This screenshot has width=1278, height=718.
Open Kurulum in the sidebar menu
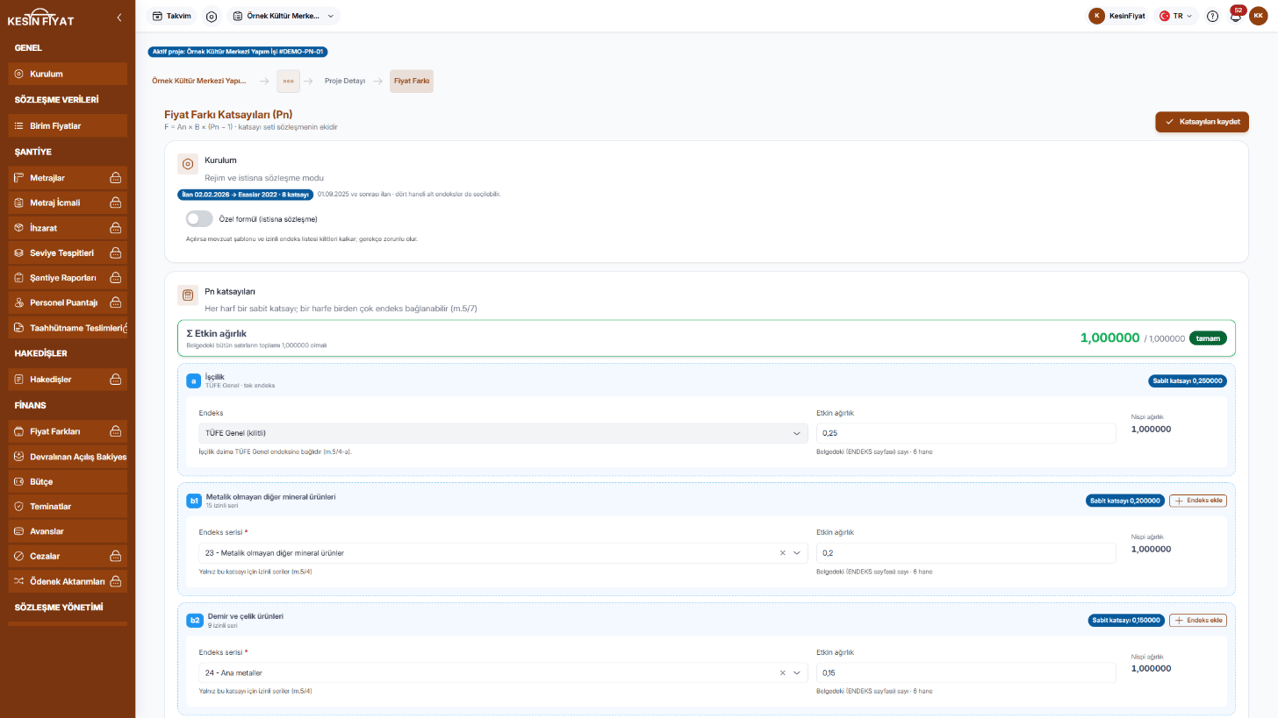click(68, 74)
